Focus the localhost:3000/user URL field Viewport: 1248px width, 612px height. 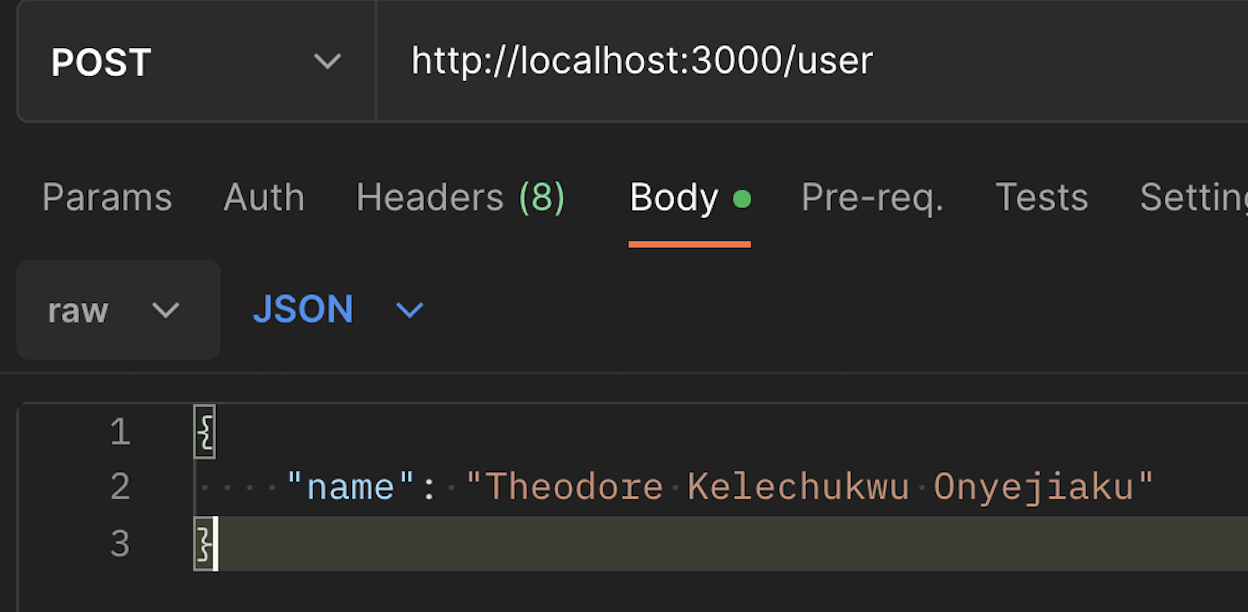pyautogui.click(x=812, y=61)
